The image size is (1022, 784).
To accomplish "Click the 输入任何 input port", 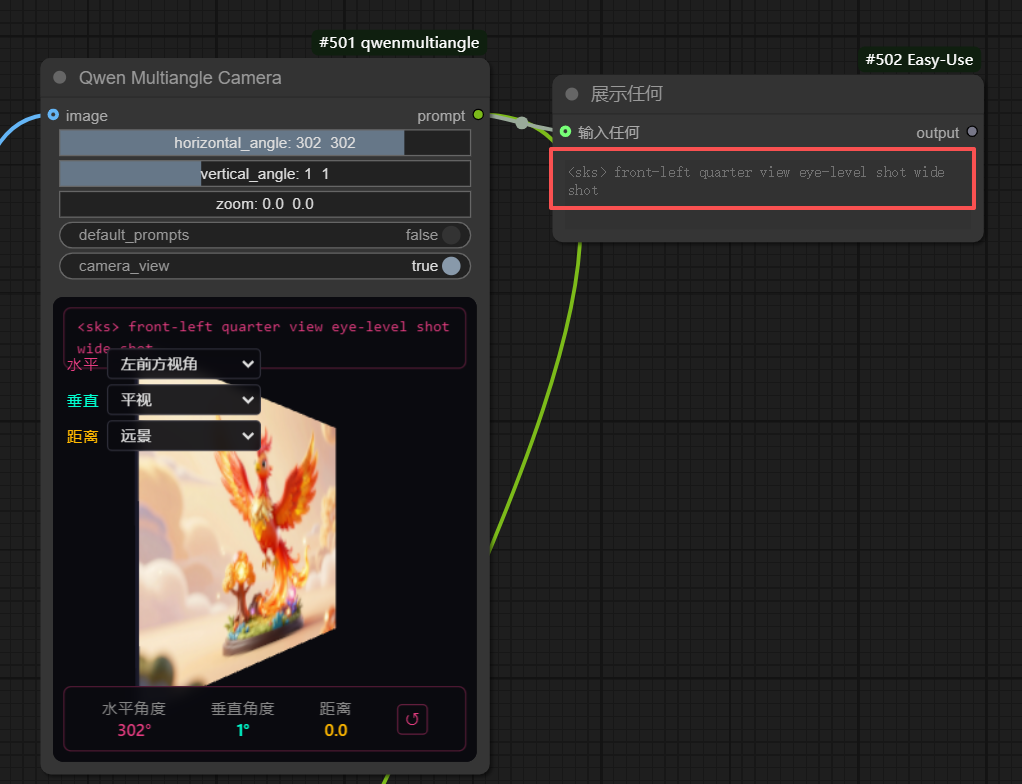I will pyautogui.click(x=566, y=132).
